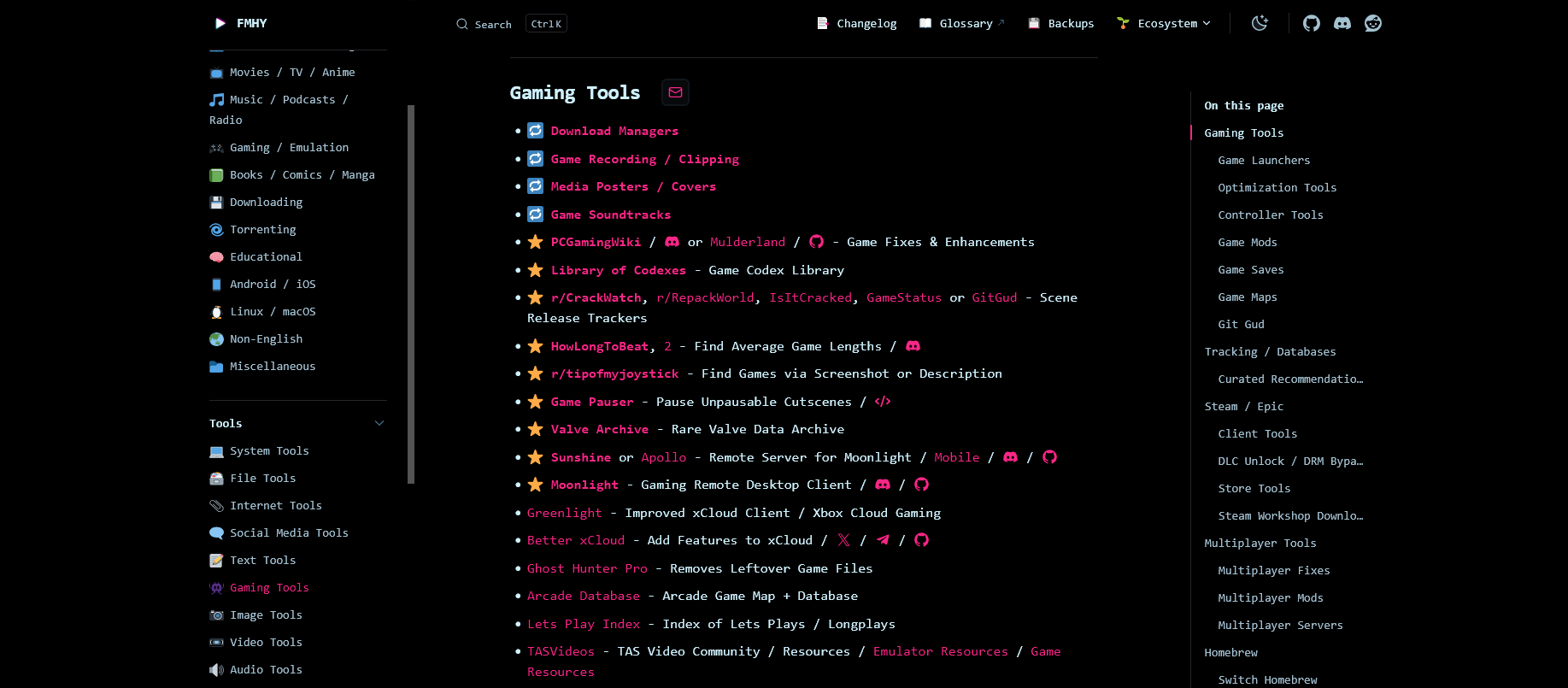
Task: Click Discord icon on Sunshine row
Action: [1010, 457]
